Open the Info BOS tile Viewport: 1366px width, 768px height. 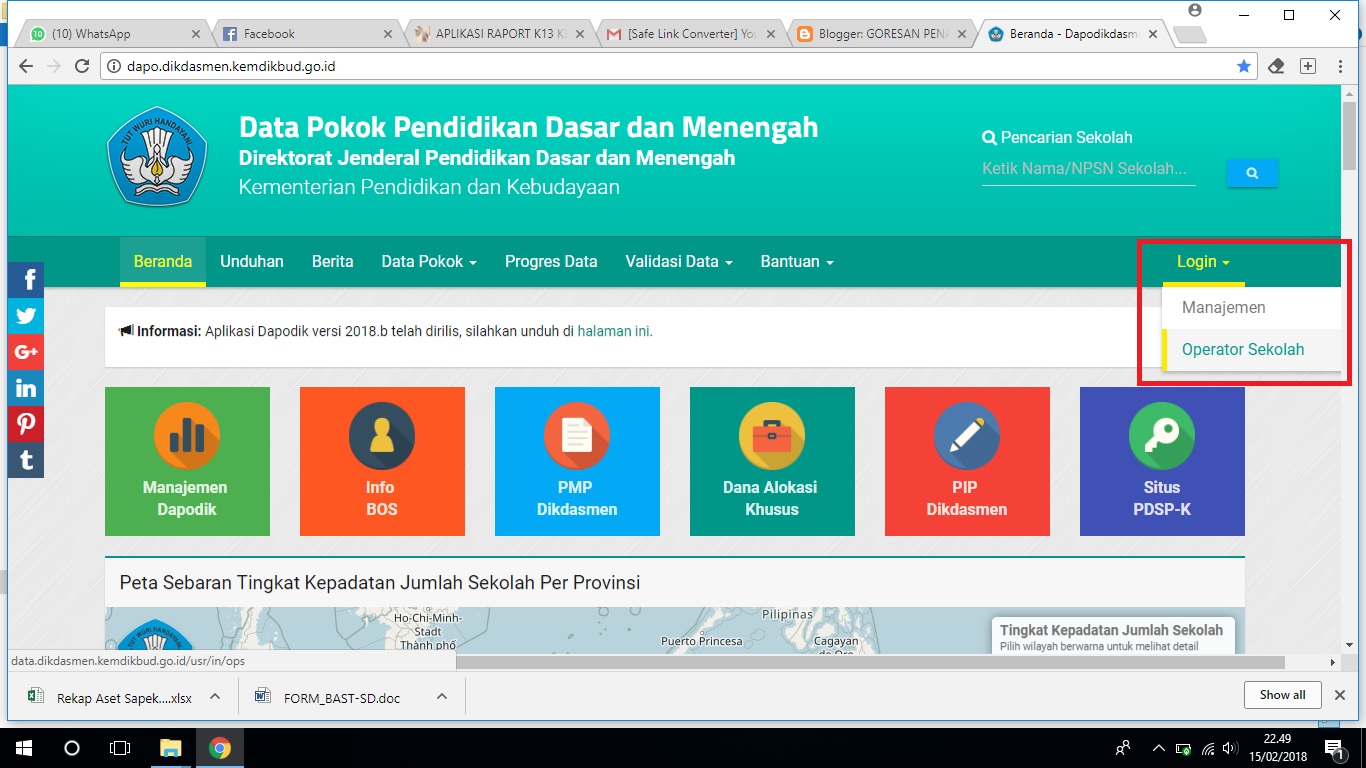[382, 461]
